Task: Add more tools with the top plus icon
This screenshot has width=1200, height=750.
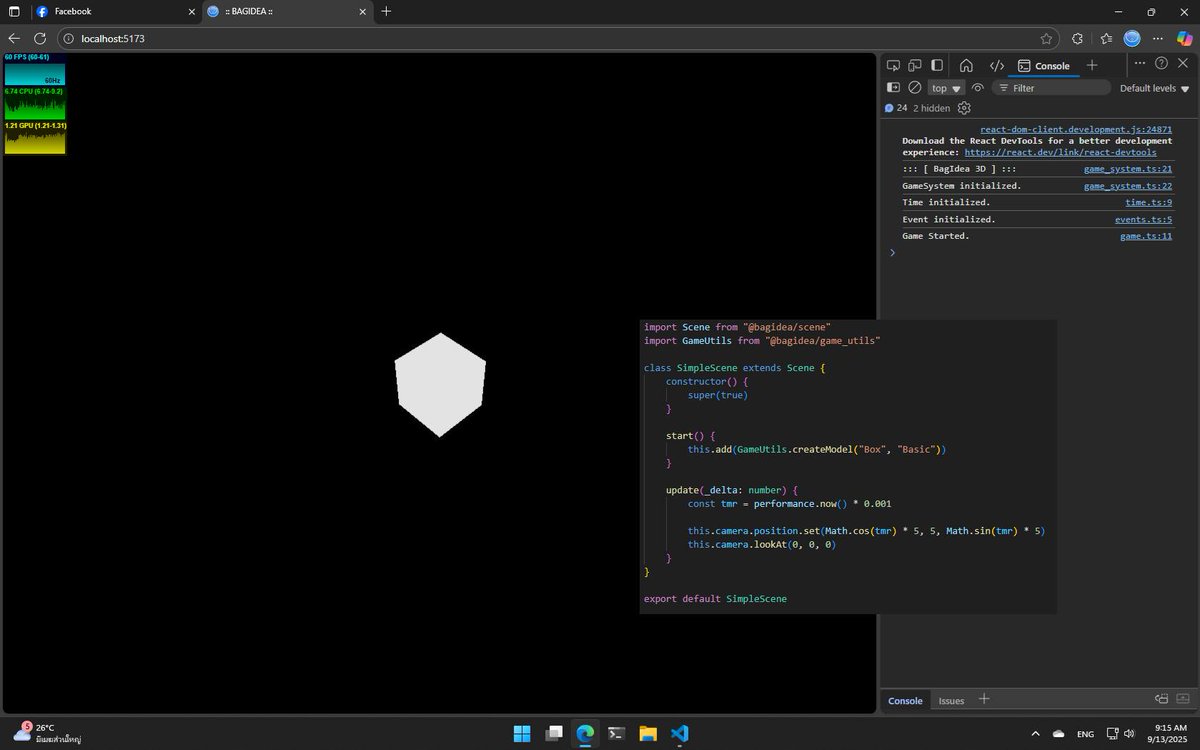Action: [x=1092, y=65]
